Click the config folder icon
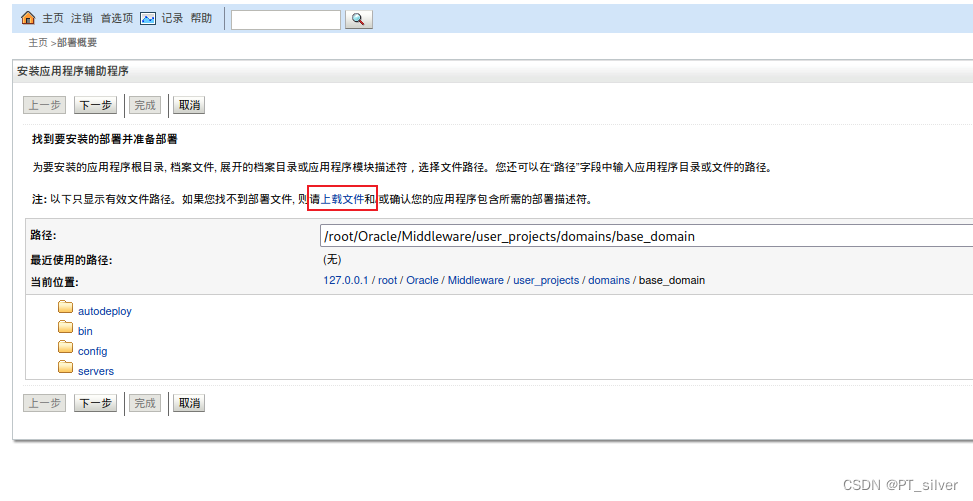This screenshot has height=501, width=973. [x=65, y=346]
